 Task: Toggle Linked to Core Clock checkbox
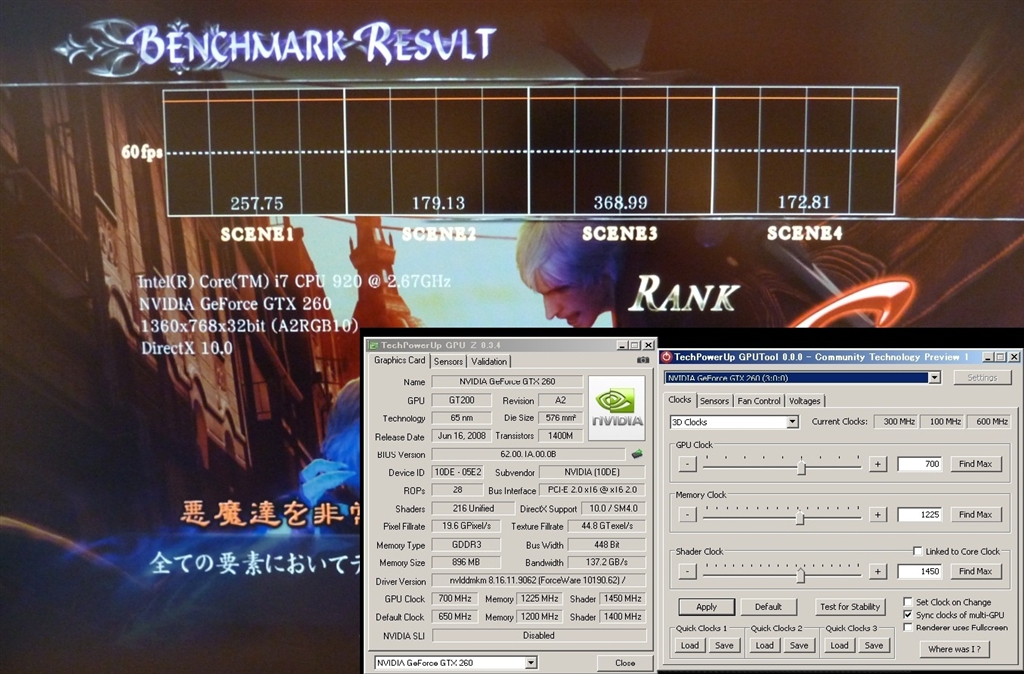[x=918, y=551]
